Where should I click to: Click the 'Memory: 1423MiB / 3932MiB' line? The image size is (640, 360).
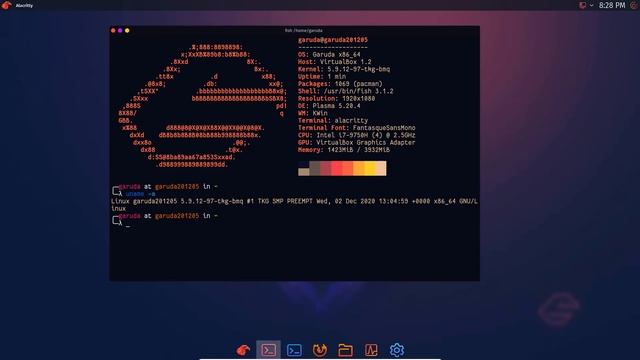point(344,150)
